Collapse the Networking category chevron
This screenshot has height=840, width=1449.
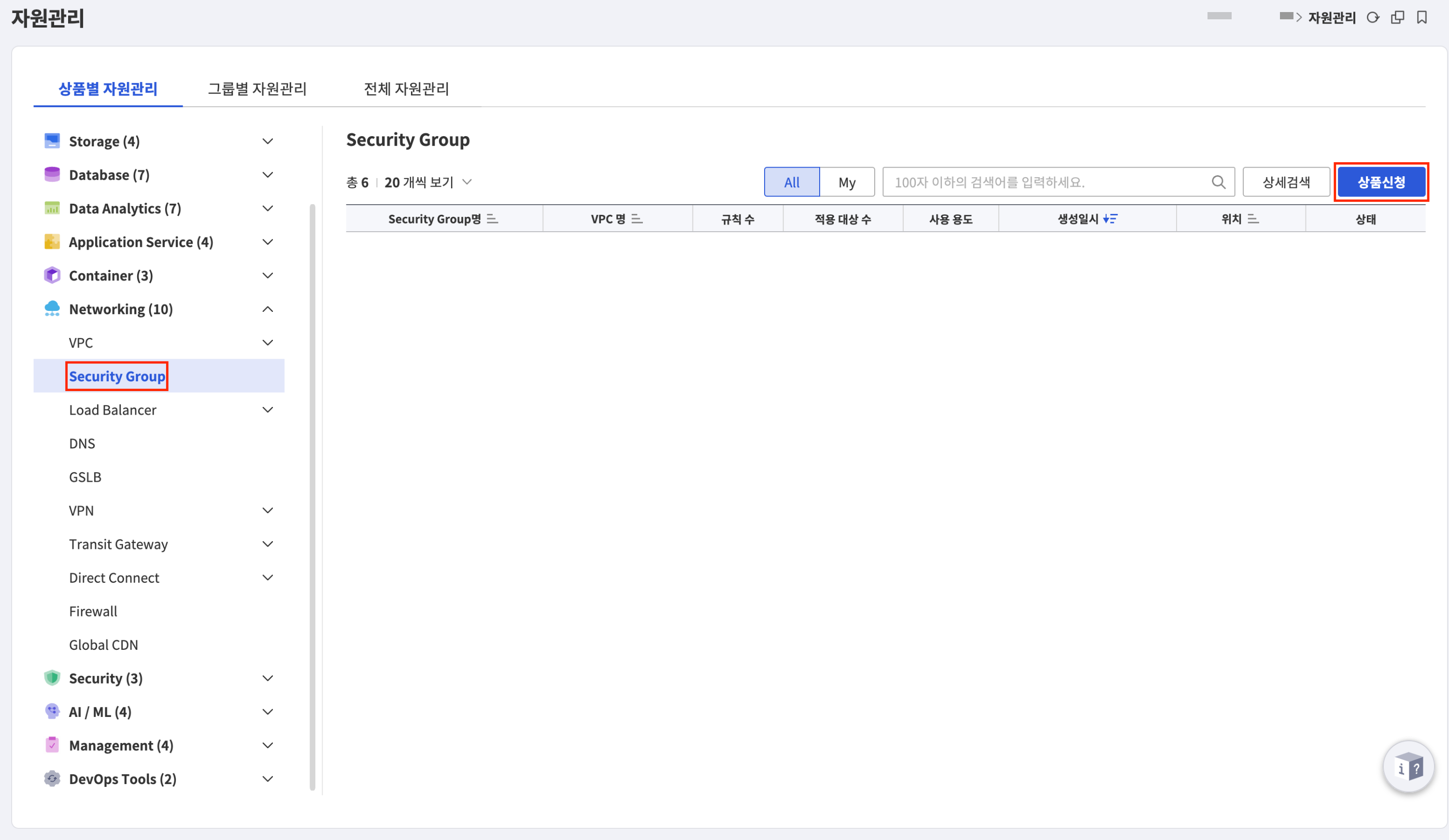(268, 308)
